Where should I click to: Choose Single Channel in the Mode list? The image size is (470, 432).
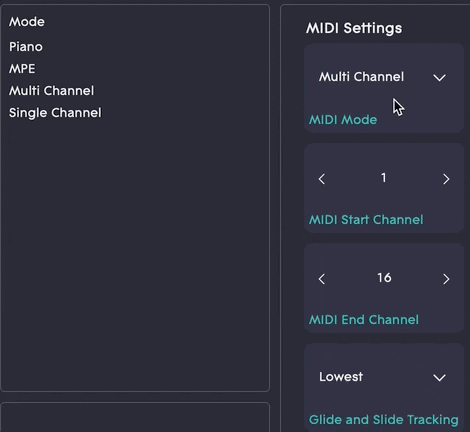tap(55, 113)
